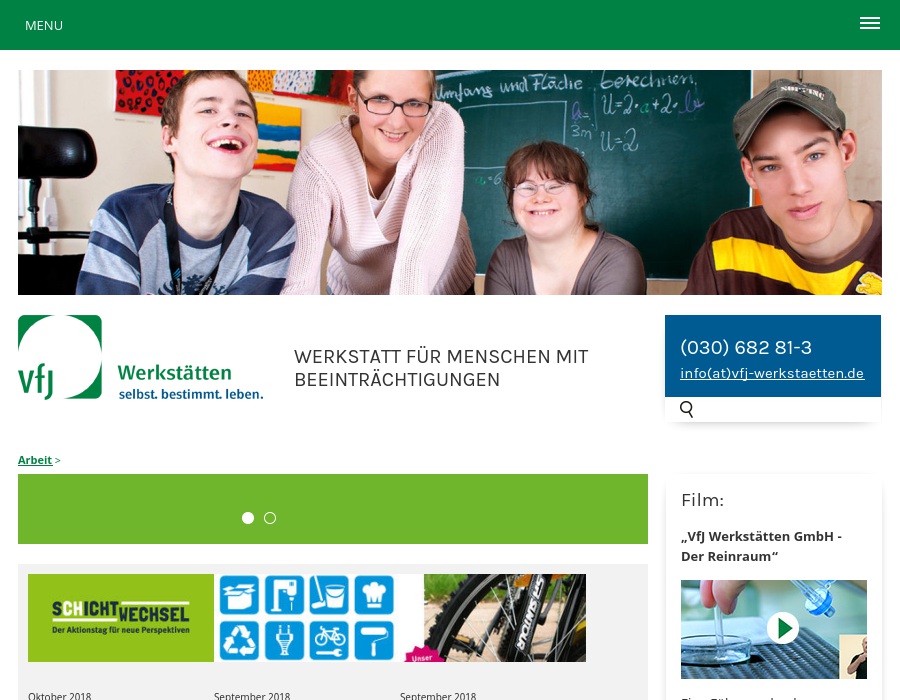Activate the second carousel indicator dot

click(270, 518)
